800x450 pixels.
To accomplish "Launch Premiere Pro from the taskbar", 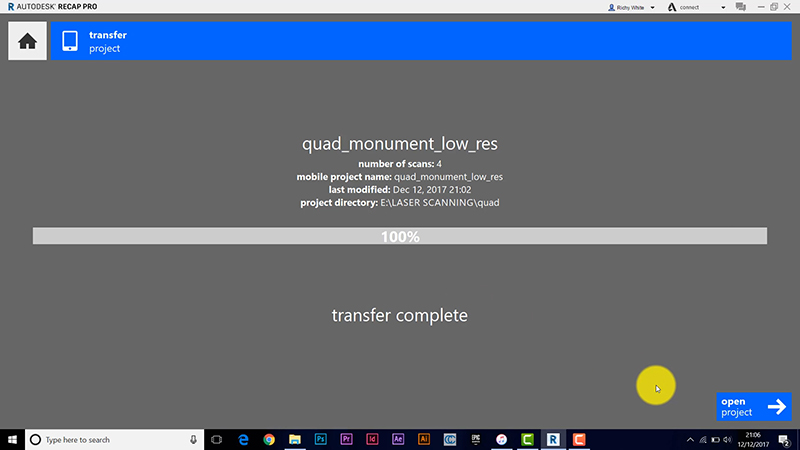I will tap(347, 439).
